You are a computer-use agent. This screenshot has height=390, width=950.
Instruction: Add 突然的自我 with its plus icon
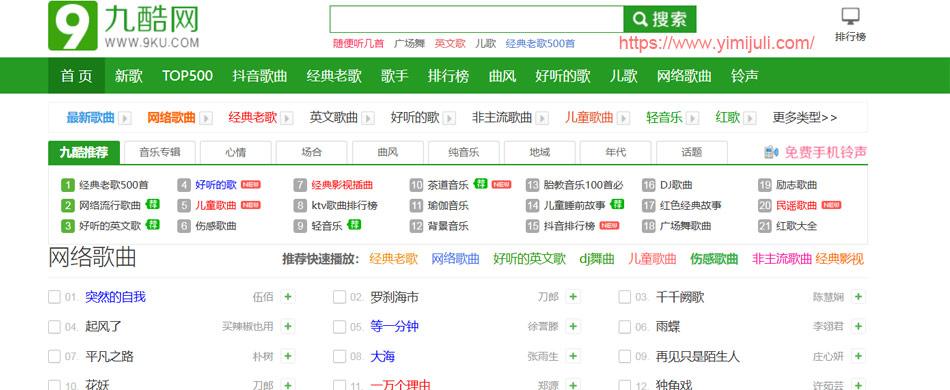coord(288,297)
